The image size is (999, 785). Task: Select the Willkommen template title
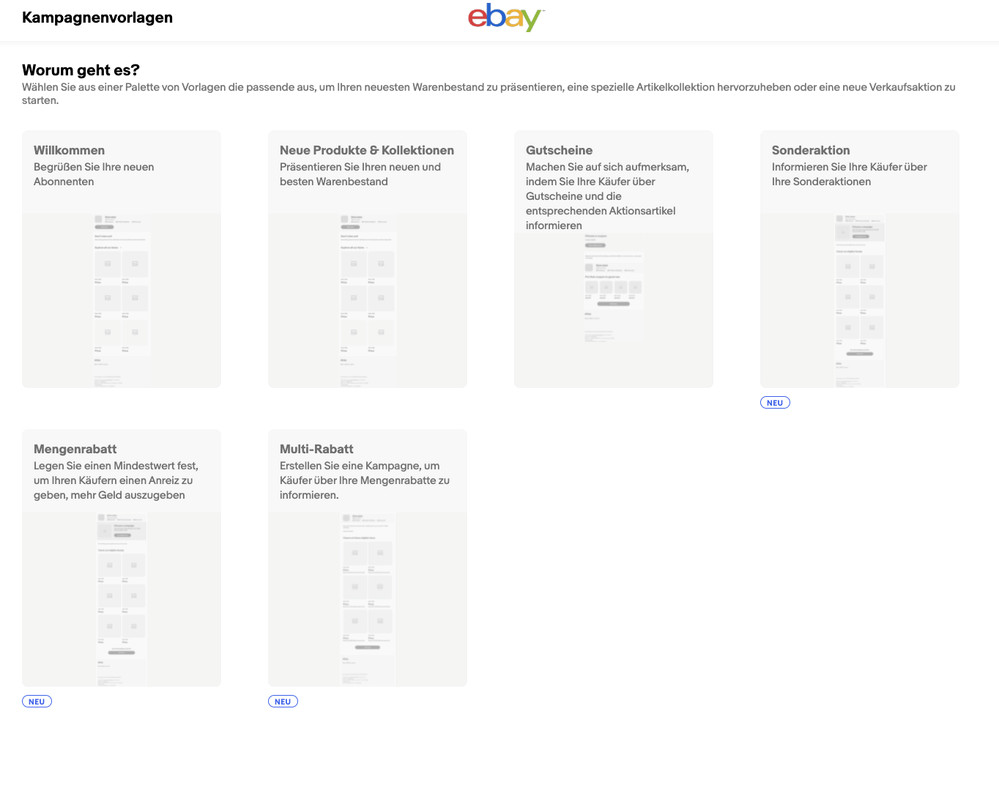[69, 150]
